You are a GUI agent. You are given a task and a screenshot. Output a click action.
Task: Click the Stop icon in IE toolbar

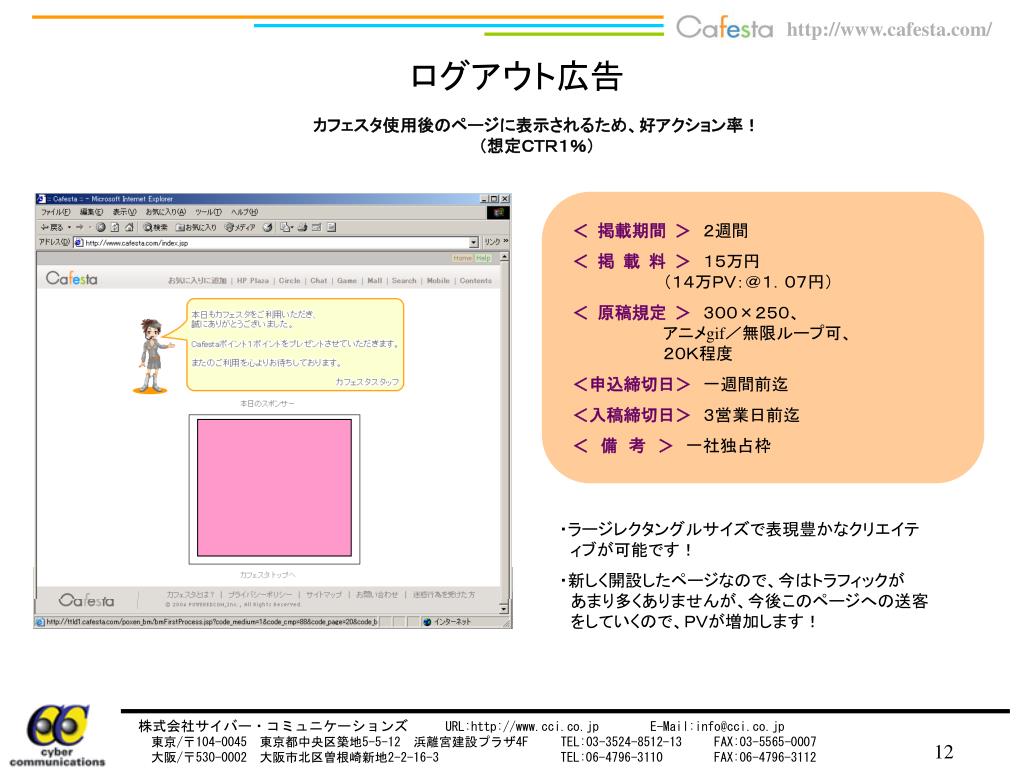point(101,227)
